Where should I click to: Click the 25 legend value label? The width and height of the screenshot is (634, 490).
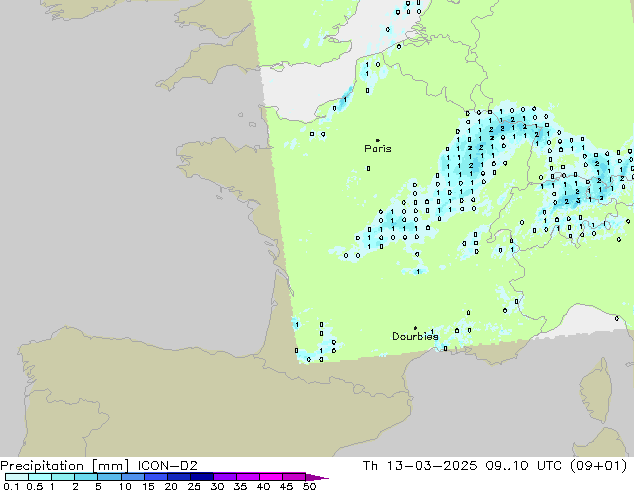[x=194, y=486]
